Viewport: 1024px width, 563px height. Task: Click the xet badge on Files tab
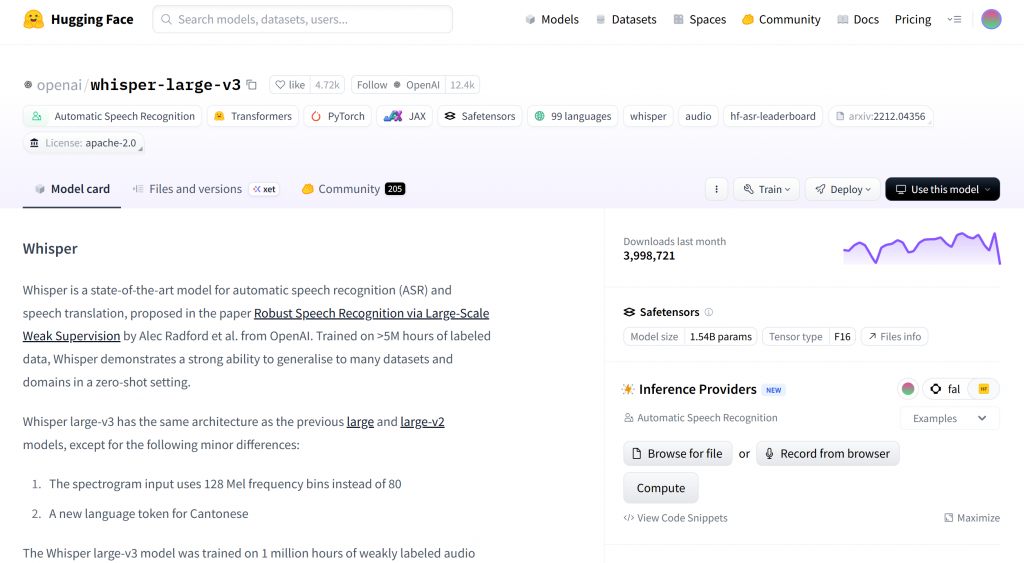pos(264,189)
